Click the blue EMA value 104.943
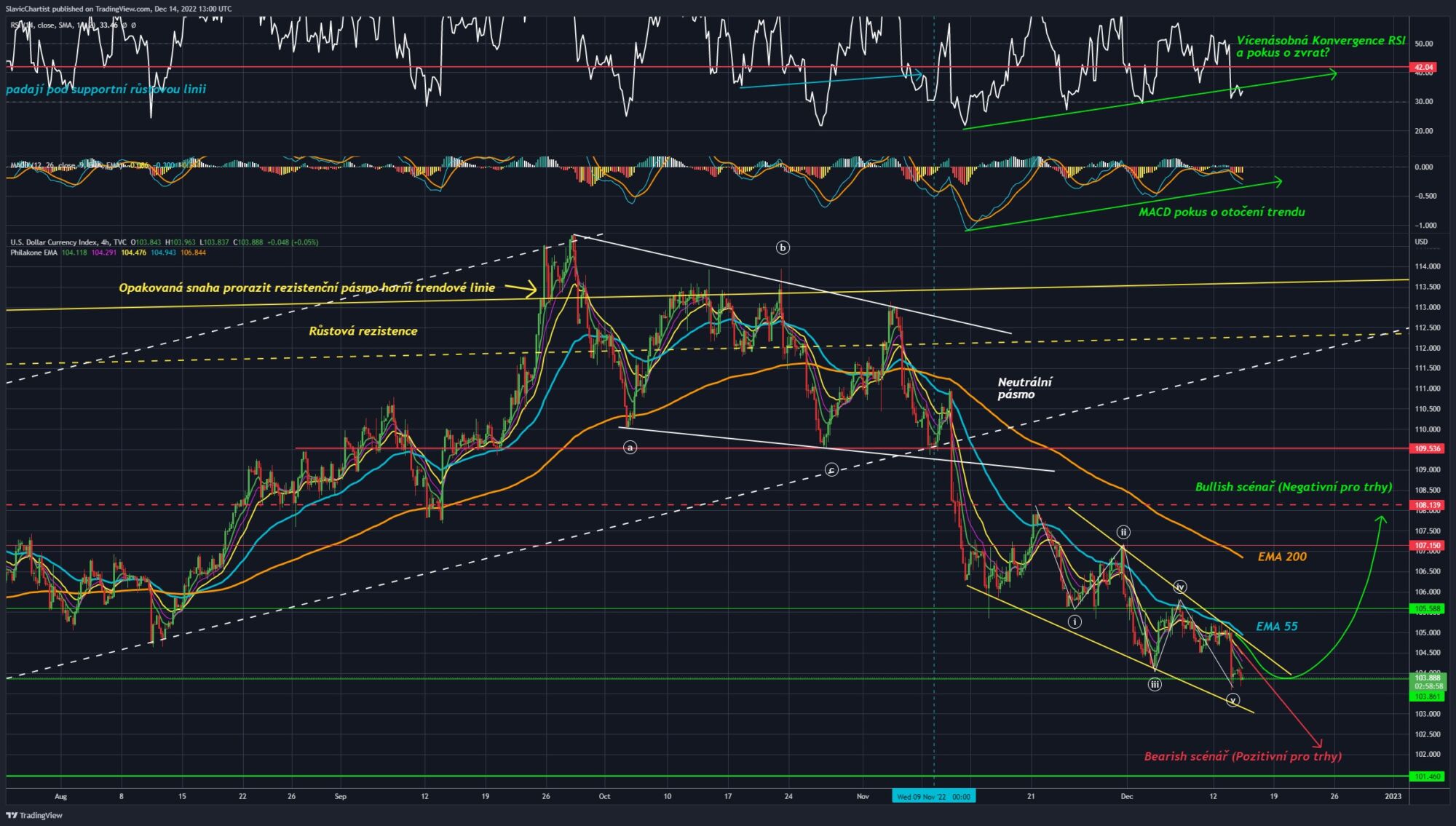The image size is (1456, 826). pos(164,253)
